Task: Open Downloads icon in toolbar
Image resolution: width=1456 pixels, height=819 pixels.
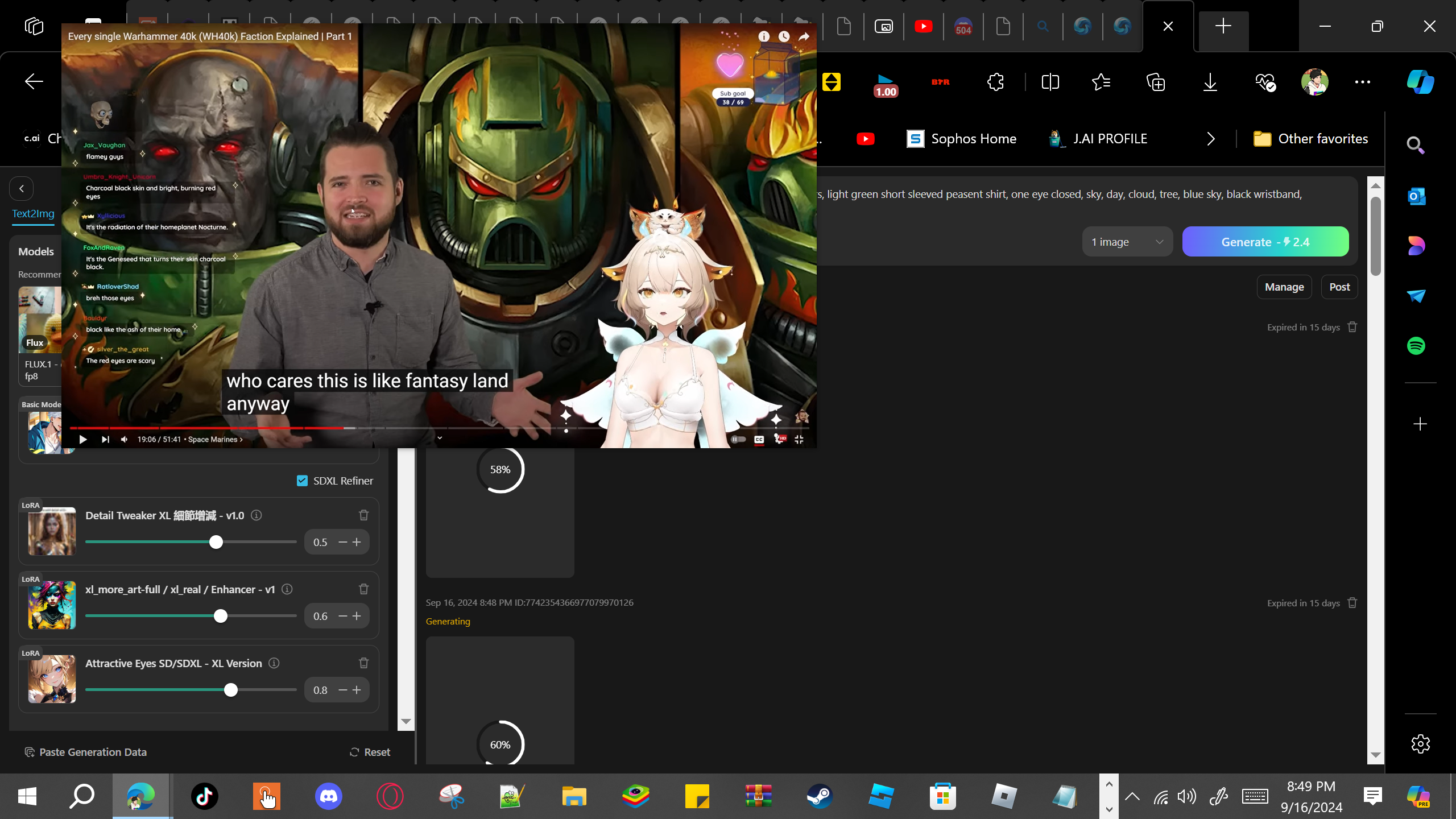Action: tap(1210, 82)
